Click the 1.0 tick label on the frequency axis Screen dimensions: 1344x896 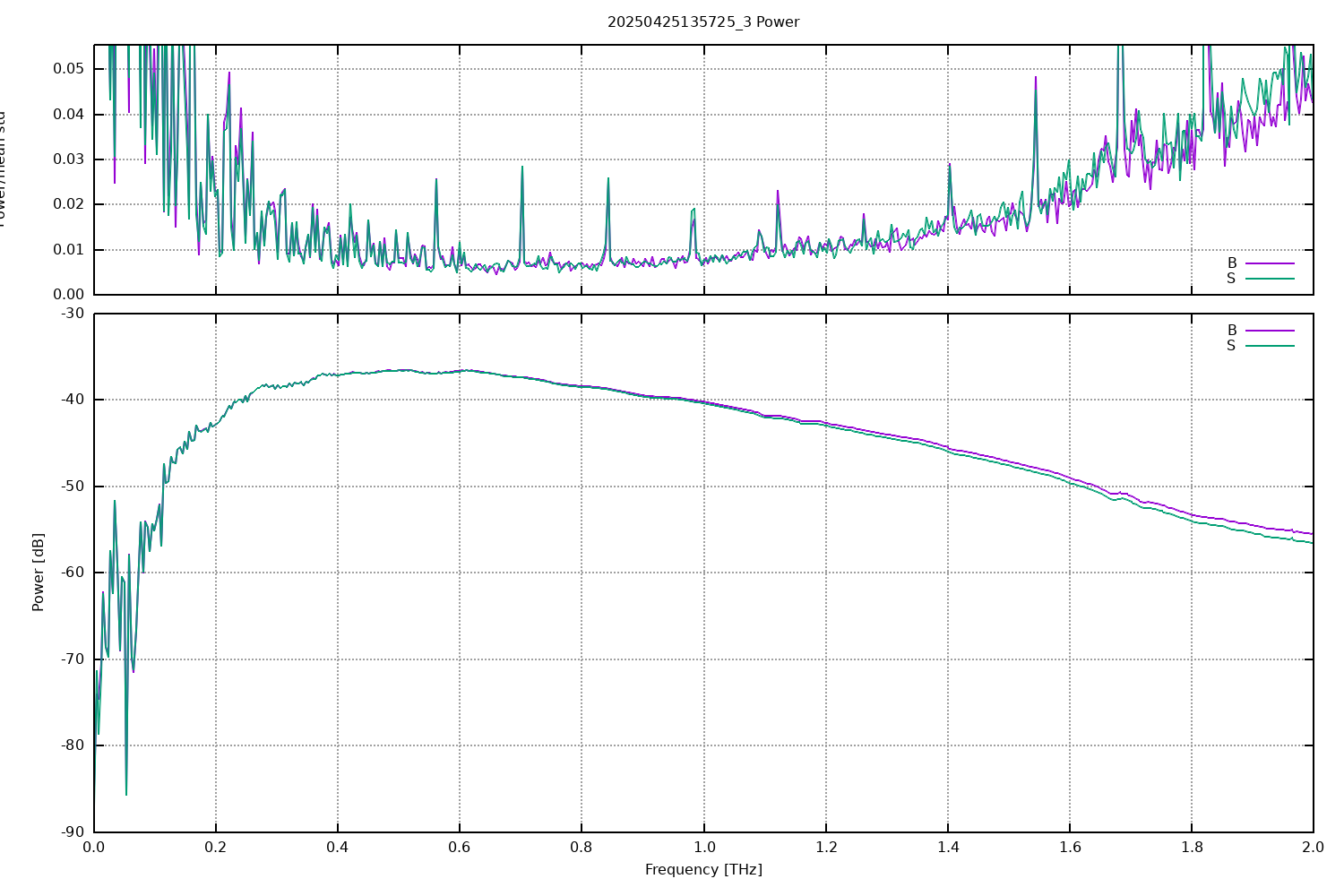pyautogui.click(x=703, y=847)
